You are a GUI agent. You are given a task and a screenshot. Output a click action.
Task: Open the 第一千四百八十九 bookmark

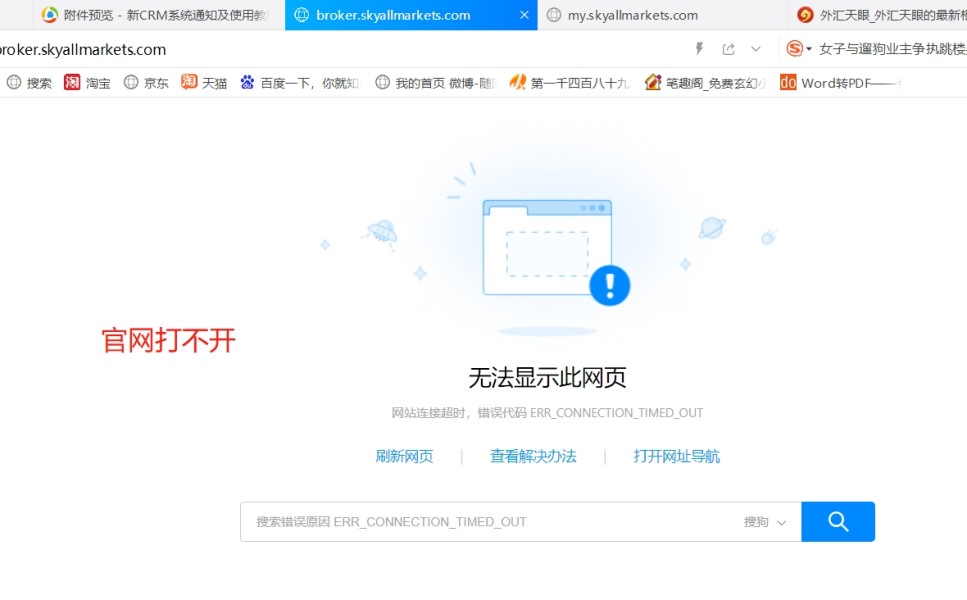click(x=570, y=83)
